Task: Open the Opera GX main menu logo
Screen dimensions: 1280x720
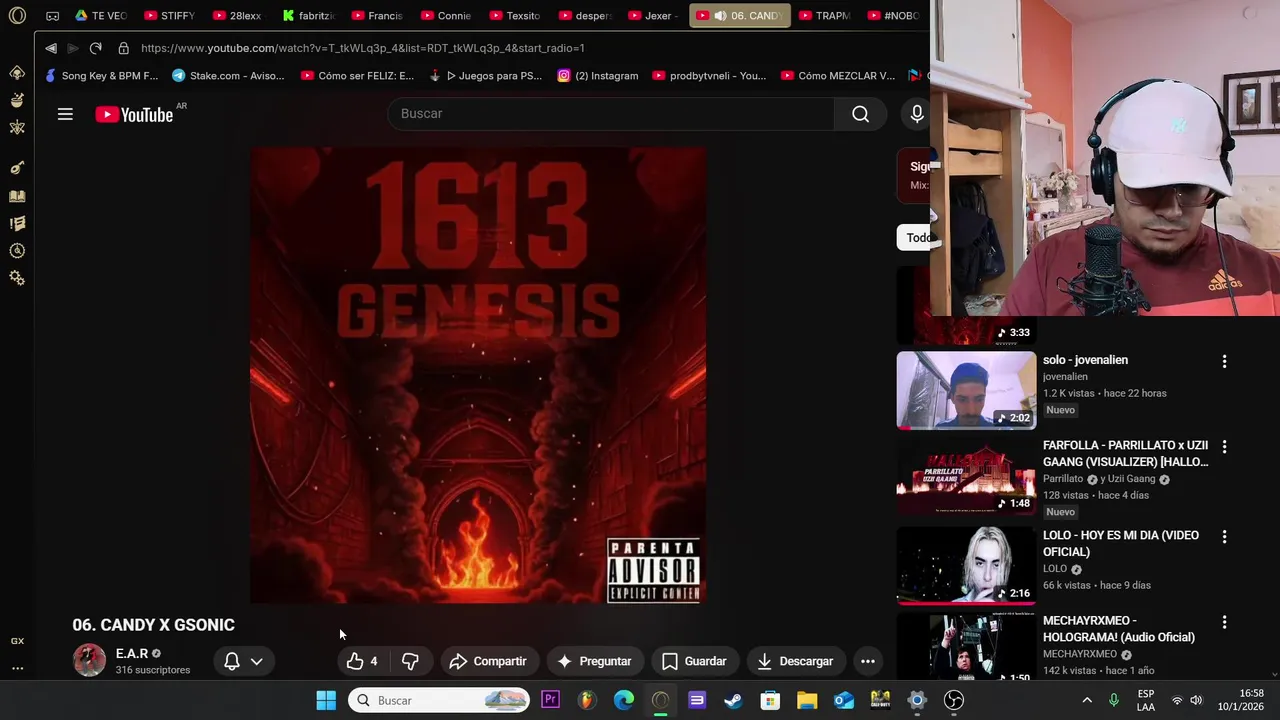Action: click(x=17, y=16)
